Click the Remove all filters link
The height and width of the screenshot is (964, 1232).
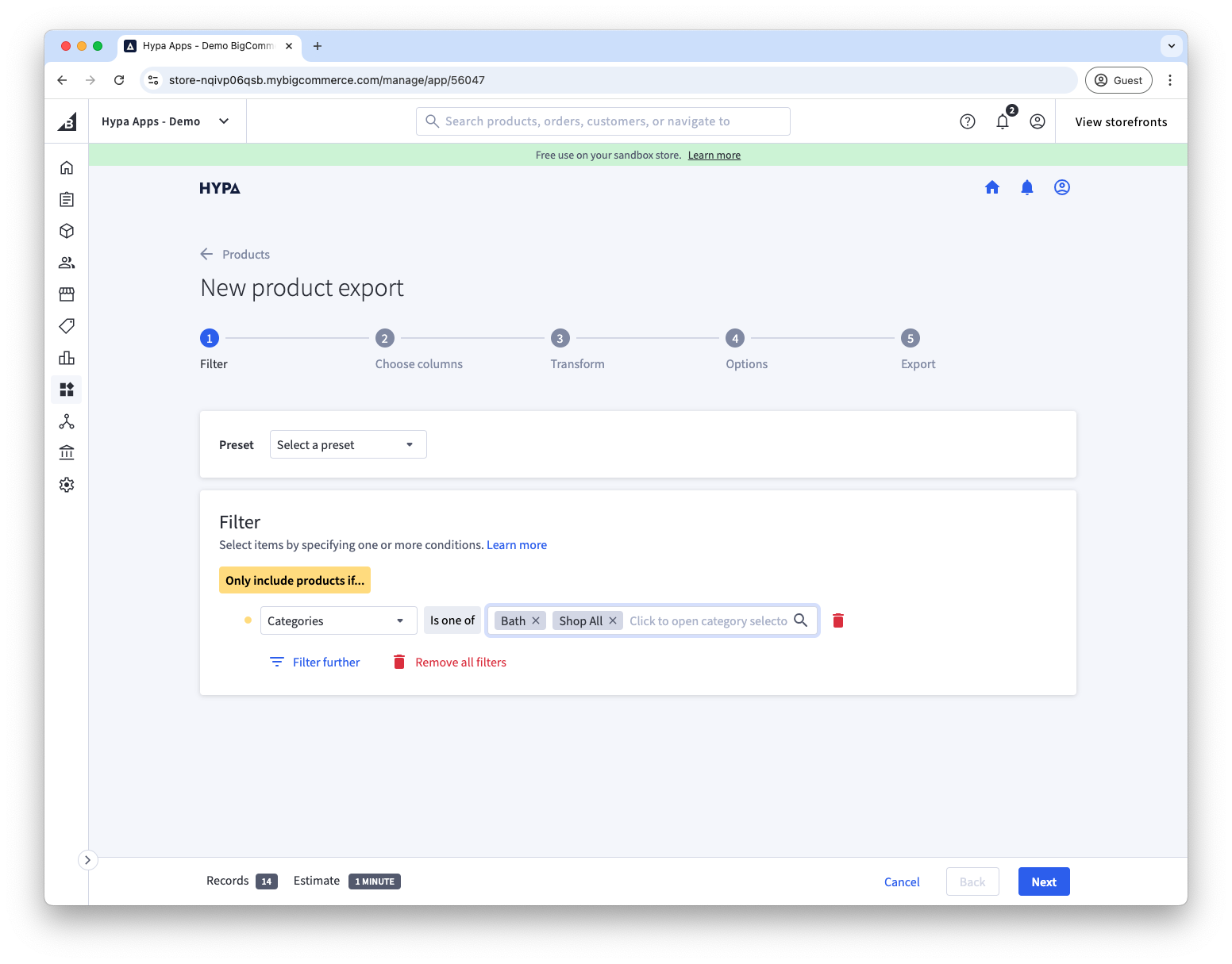coord(460,662)
